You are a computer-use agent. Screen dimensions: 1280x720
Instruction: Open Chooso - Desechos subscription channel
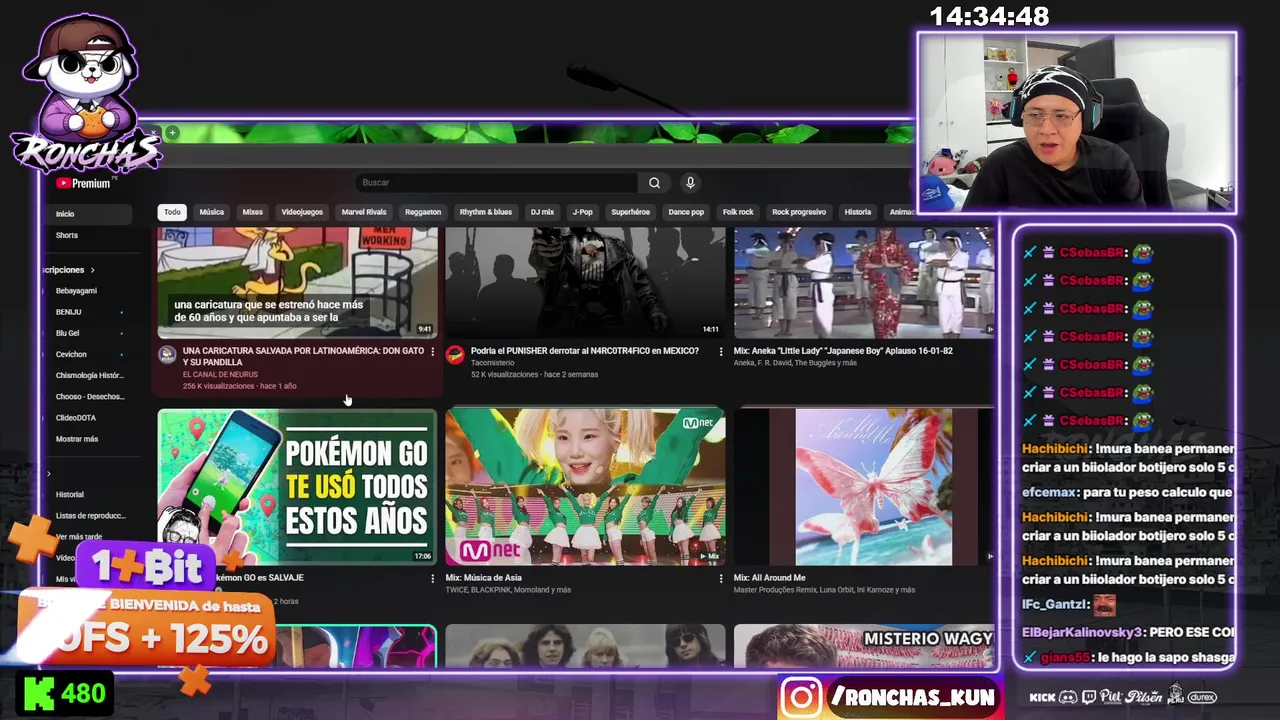click(88, 397)
